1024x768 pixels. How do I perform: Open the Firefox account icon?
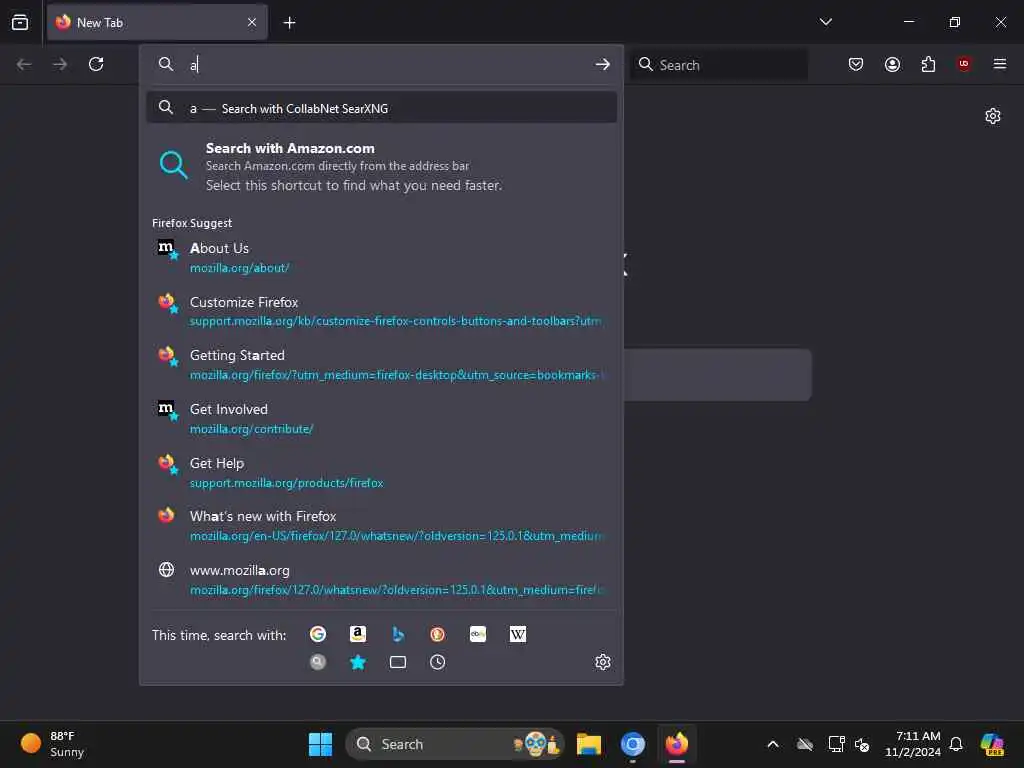892,64
